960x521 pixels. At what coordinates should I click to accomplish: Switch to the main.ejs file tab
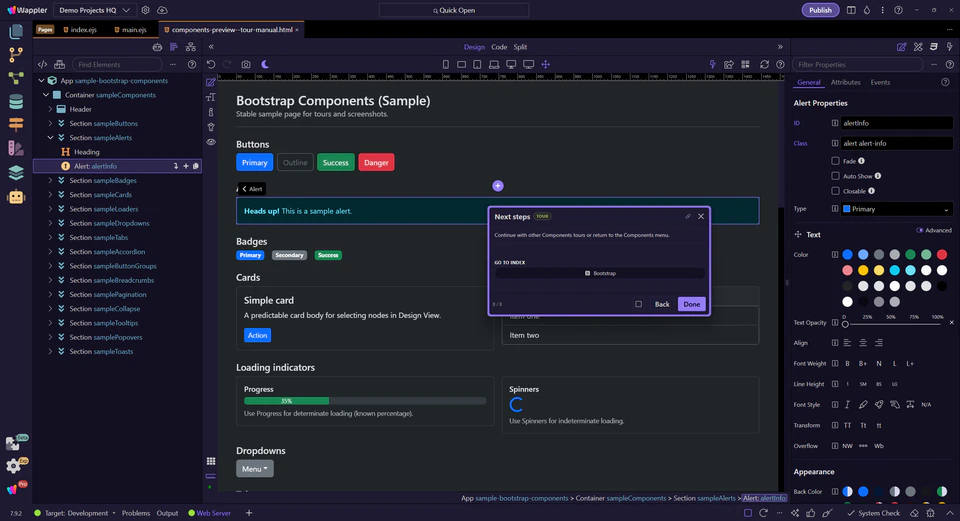click(x=130, y=29)
